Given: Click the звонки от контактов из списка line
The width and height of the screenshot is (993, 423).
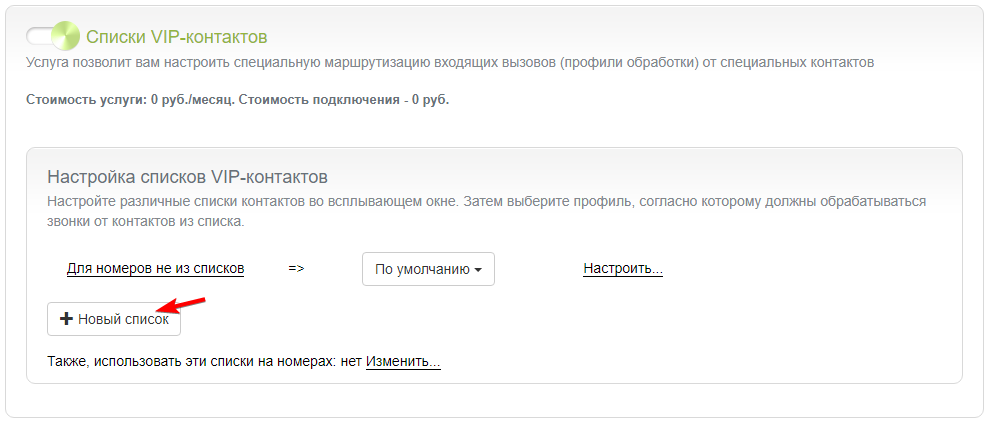Looking at the screenshot, I should 146,222.
